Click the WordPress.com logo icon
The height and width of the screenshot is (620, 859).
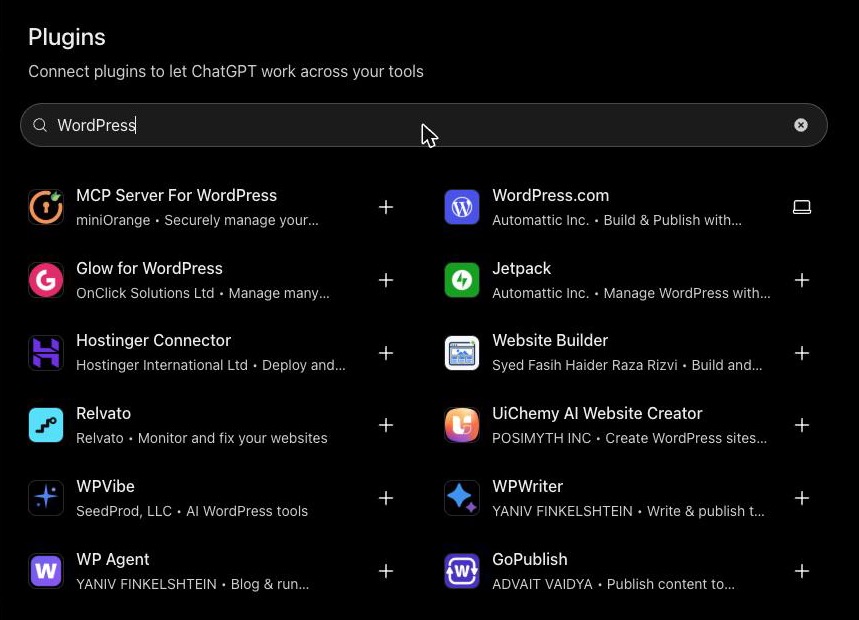click(x=462, y=207)
